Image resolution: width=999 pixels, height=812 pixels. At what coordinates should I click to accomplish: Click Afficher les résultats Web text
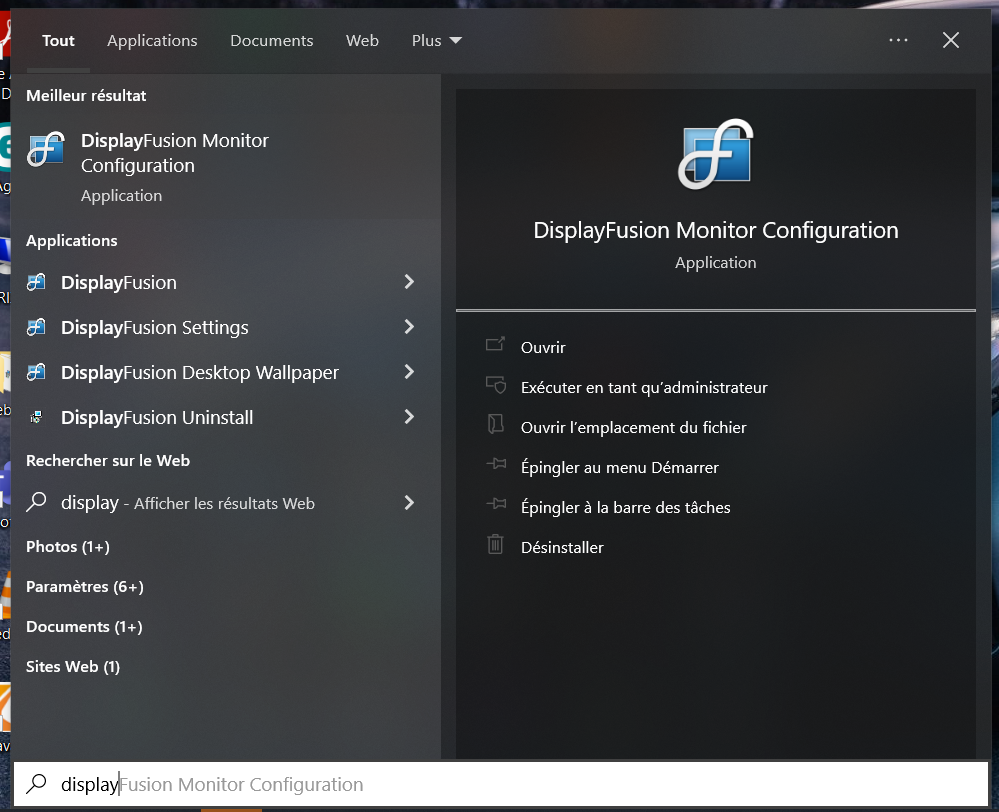pyautogui.click(x=224, y=504)
